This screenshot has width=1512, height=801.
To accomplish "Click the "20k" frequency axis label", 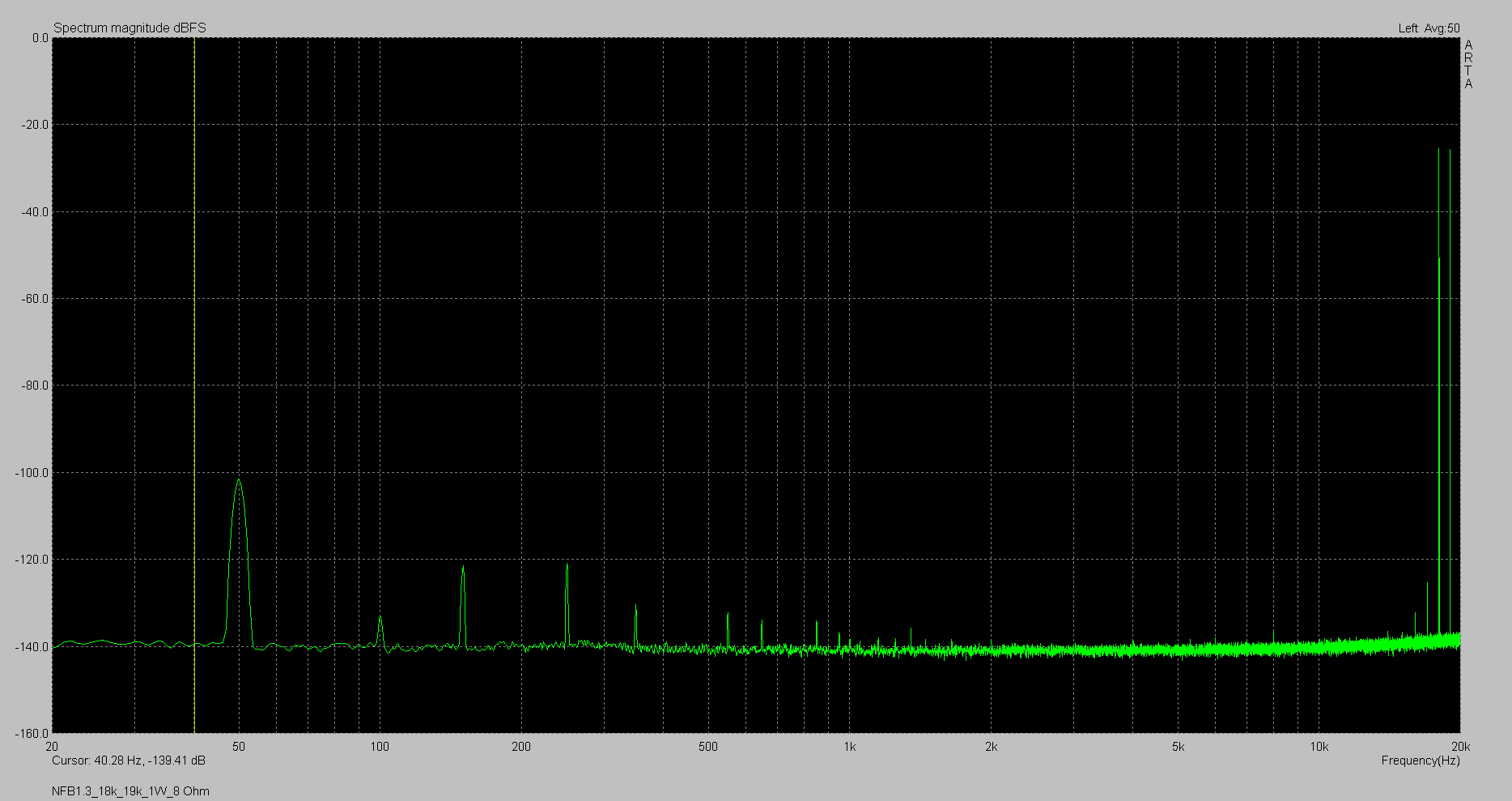I will [x=1460, y=747].
